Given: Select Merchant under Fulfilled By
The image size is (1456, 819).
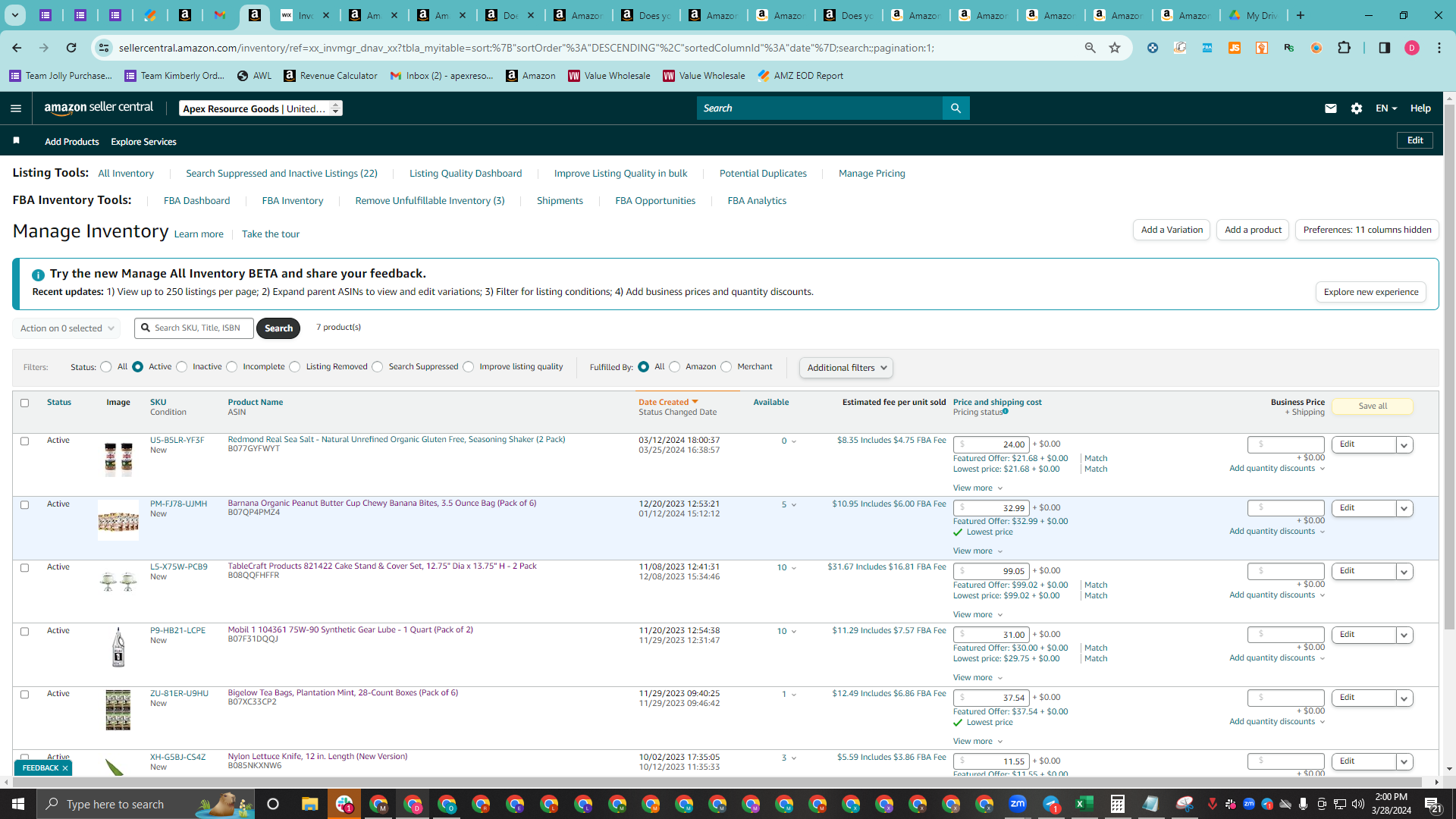Looking at the screenshot, I should coord(726,367).
